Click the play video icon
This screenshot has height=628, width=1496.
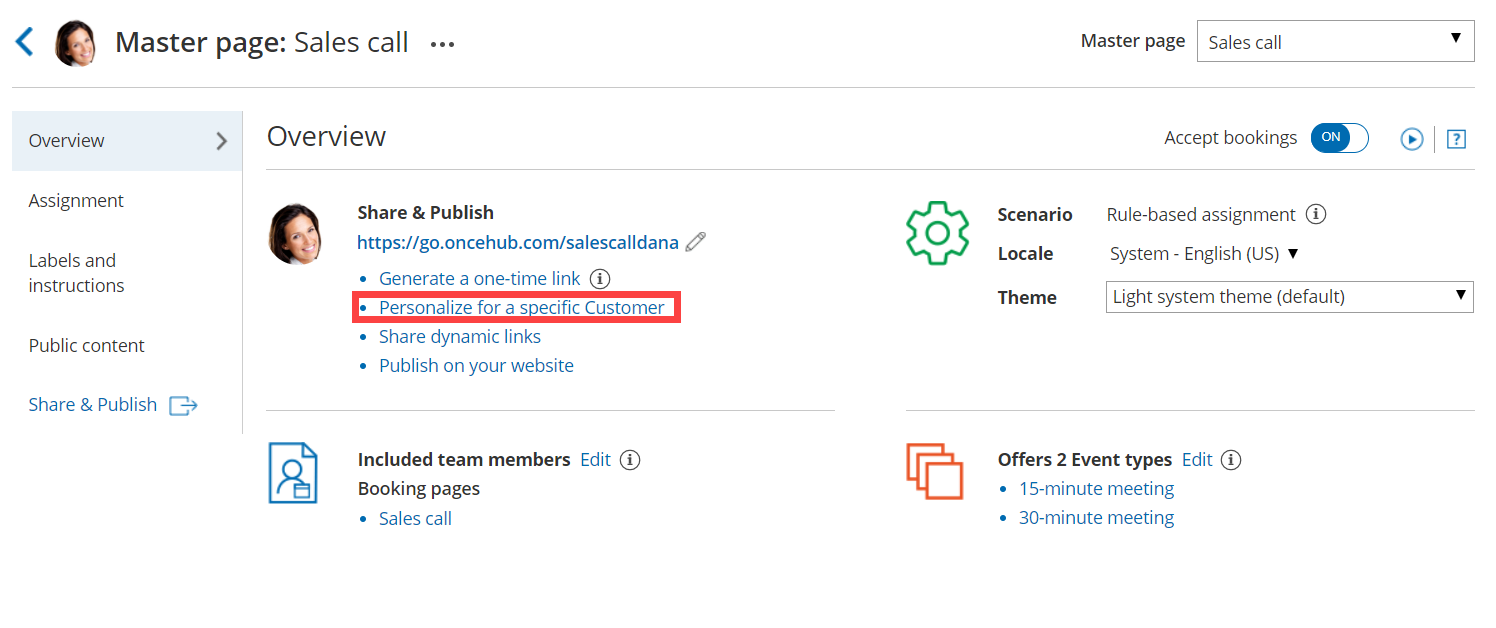[1411, 139]
